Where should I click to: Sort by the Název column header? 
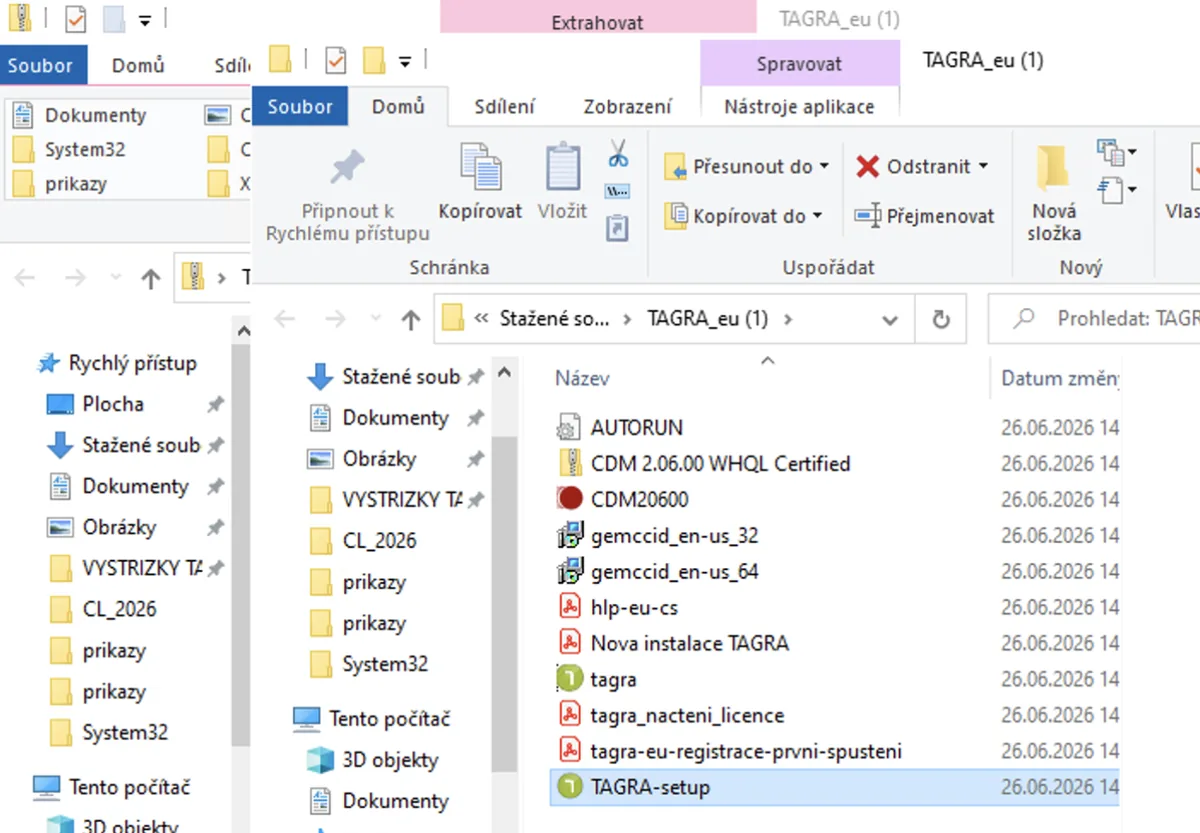[582, 379]
